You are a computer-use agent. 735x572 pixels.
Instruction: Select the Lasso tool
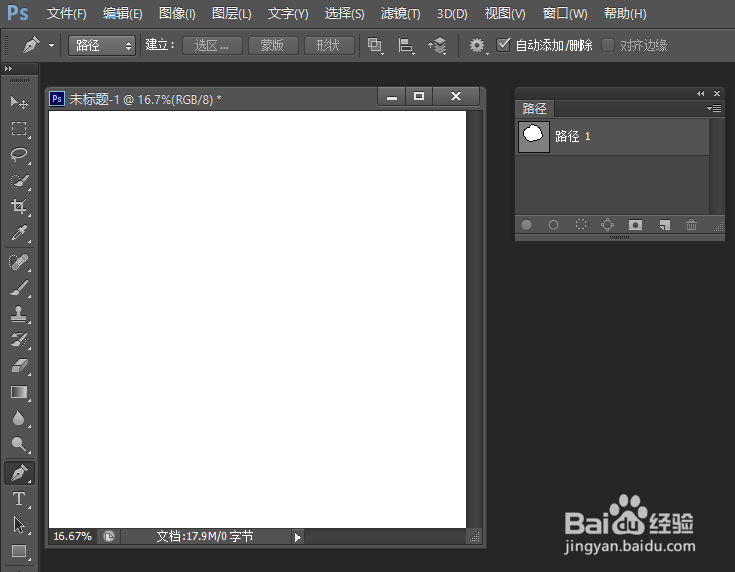click(19, 154)
